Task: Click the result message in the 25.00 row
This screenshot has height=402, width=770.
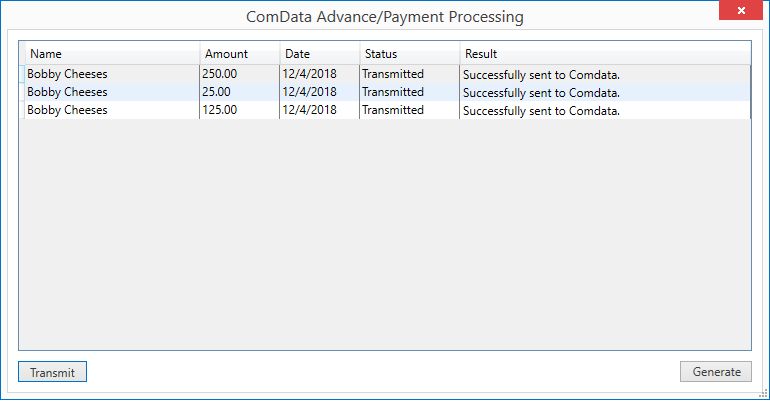Action: click(541, 93)
